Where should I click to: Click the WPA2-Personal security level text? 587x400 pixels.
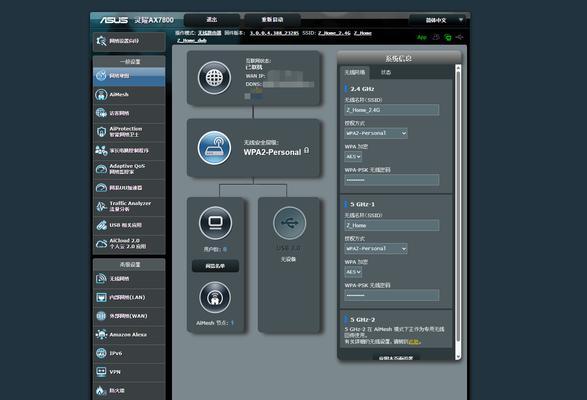pyautogui.click(x=272, y=152)
